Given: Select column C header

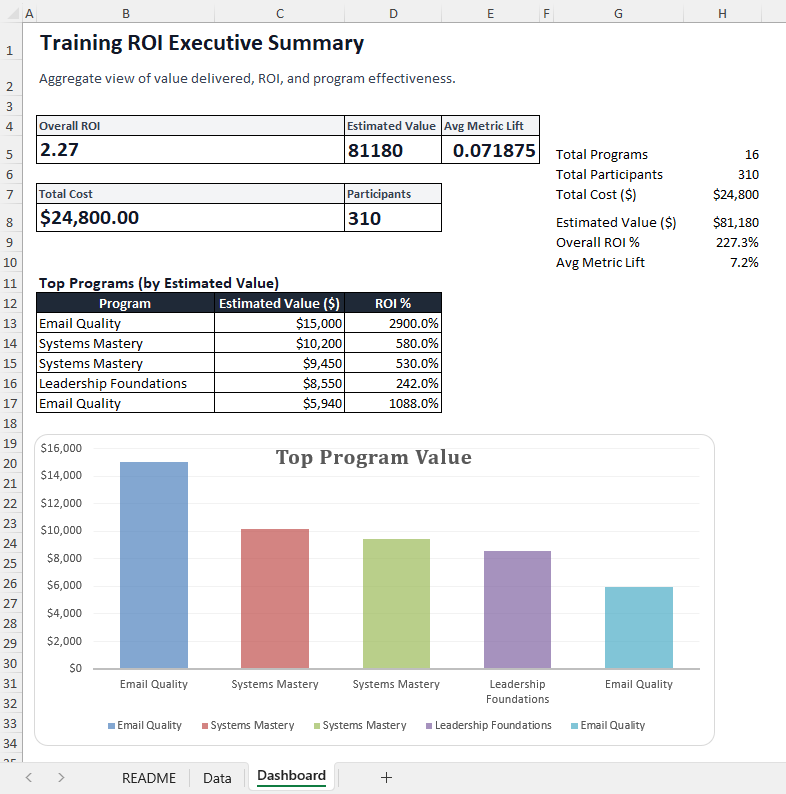Looking at the screenshot, I should pos(280,14).
